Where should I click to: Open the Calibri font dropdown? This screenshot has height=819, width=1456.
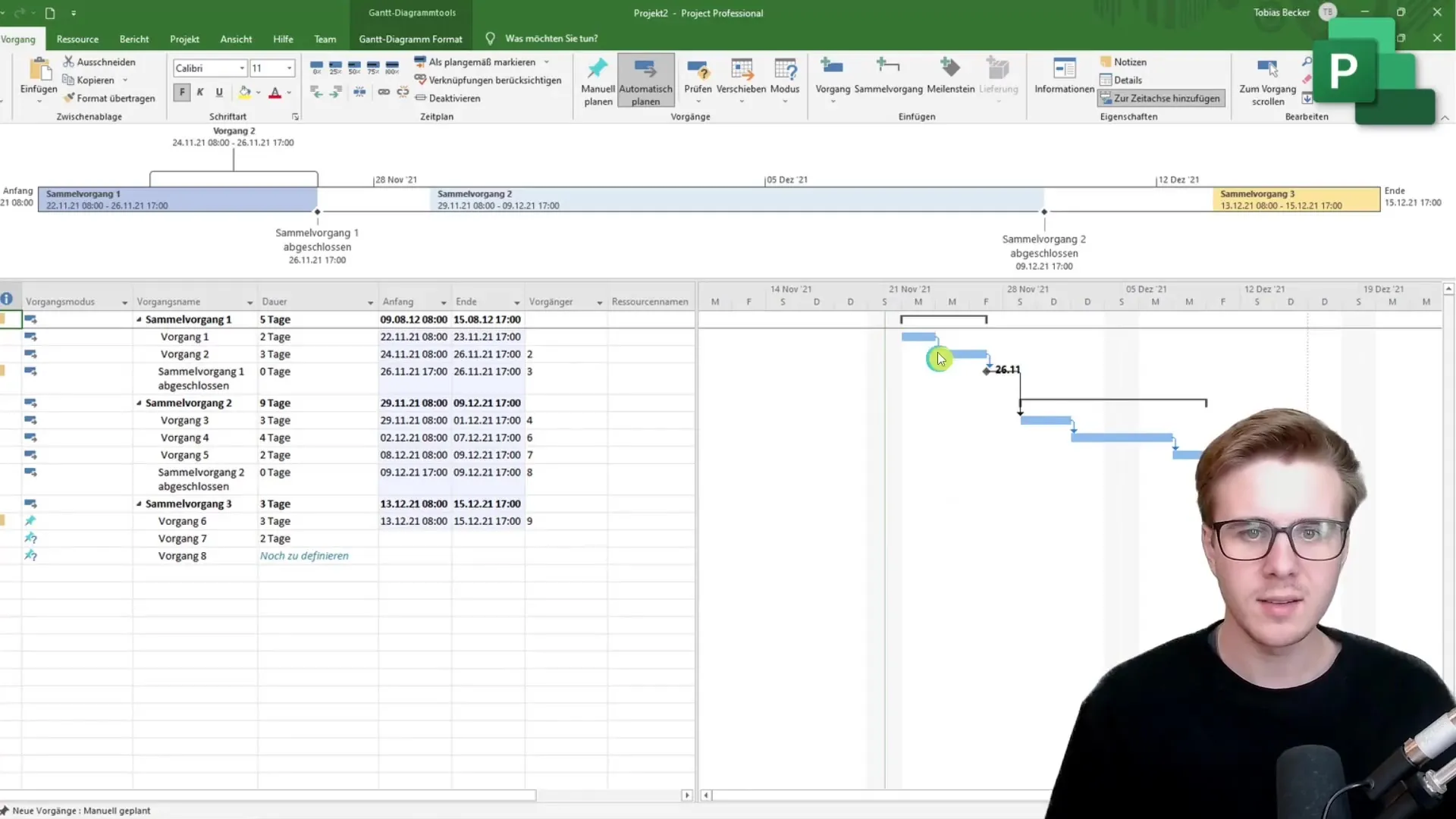point(242,68)
